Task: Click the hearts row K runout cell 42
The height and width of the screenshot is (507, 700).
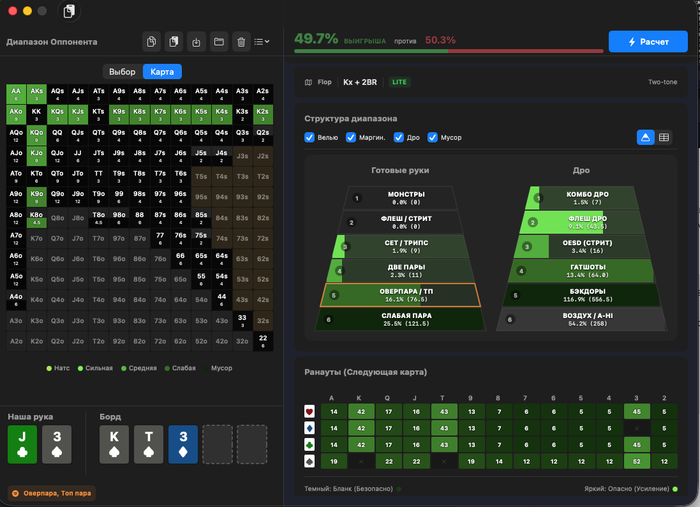Action: [x=361, y=411]
